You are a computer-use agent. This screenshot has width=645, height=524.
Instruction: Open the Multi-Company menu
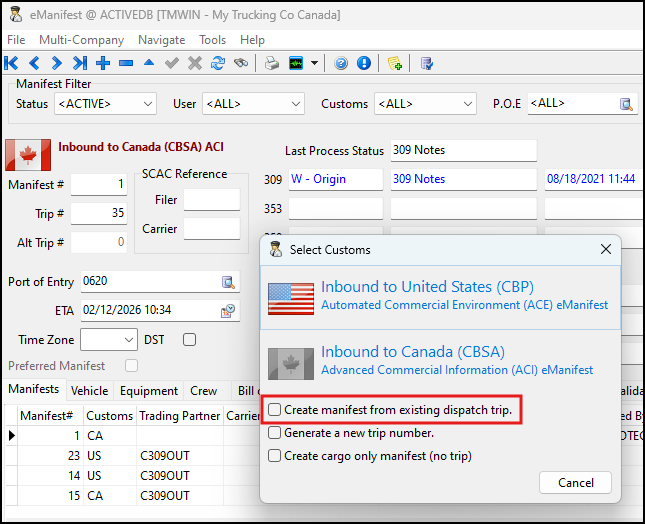[x=81, y=40]
